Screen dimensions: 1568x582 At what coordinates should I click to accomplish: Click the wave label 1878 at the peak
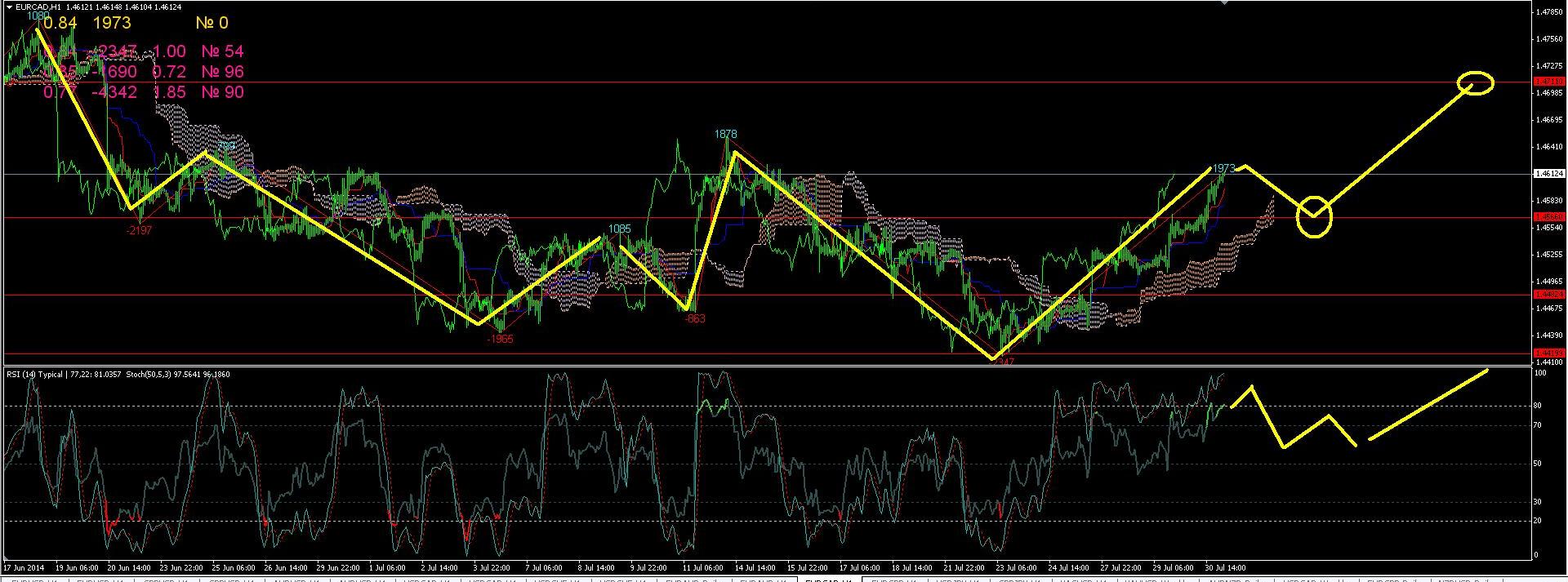pyautogui.click(x=725, y=134)
